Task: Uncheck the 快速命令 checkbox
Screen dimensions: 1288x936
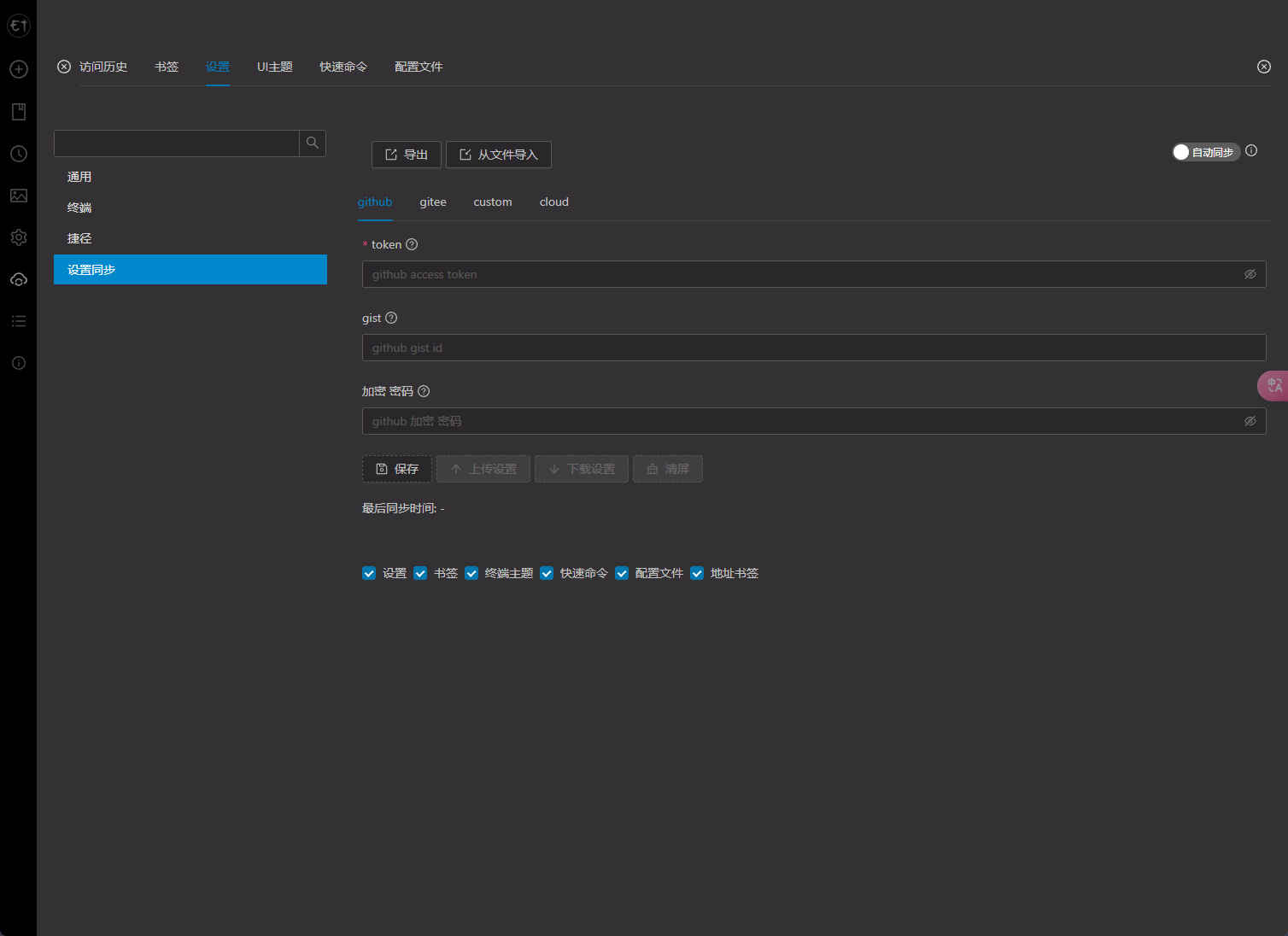Action: (x=547, y=573)
